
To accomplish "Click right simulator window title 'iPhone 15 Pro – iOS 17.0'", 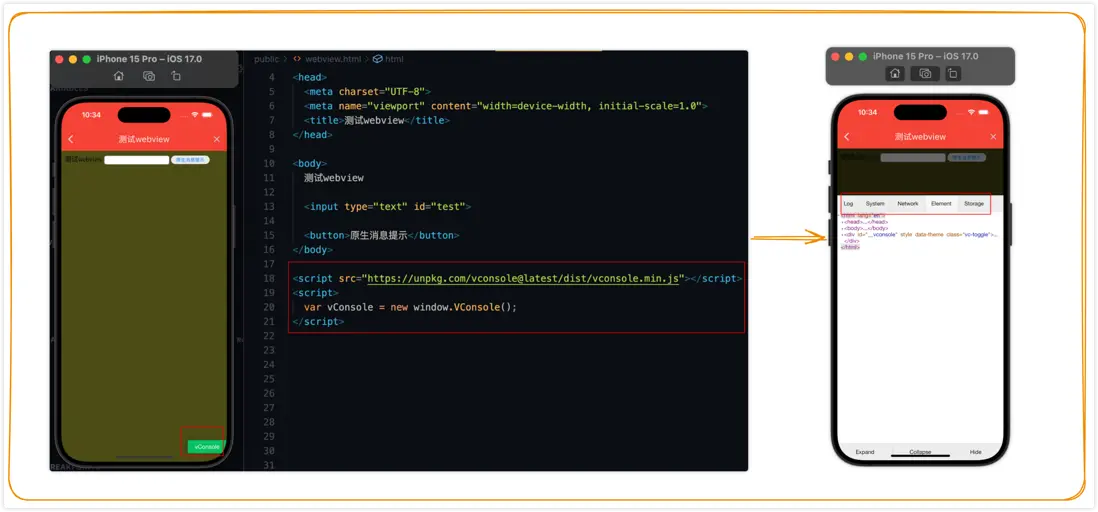I will [x=925, y=56].
